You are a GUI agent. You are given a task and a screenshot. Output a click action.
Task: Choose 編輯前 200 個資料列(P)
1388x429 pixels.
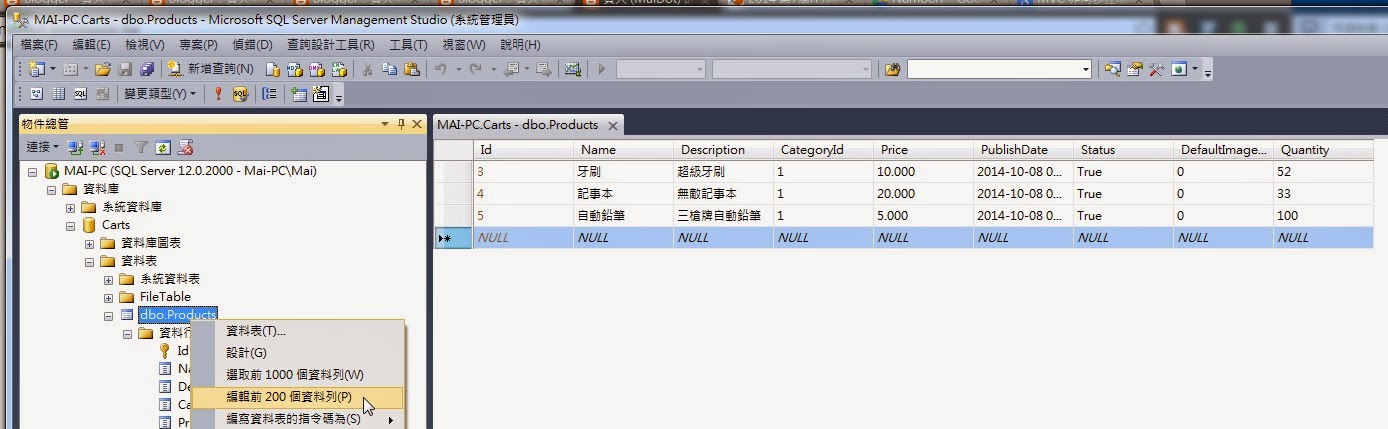coord(297,397)
